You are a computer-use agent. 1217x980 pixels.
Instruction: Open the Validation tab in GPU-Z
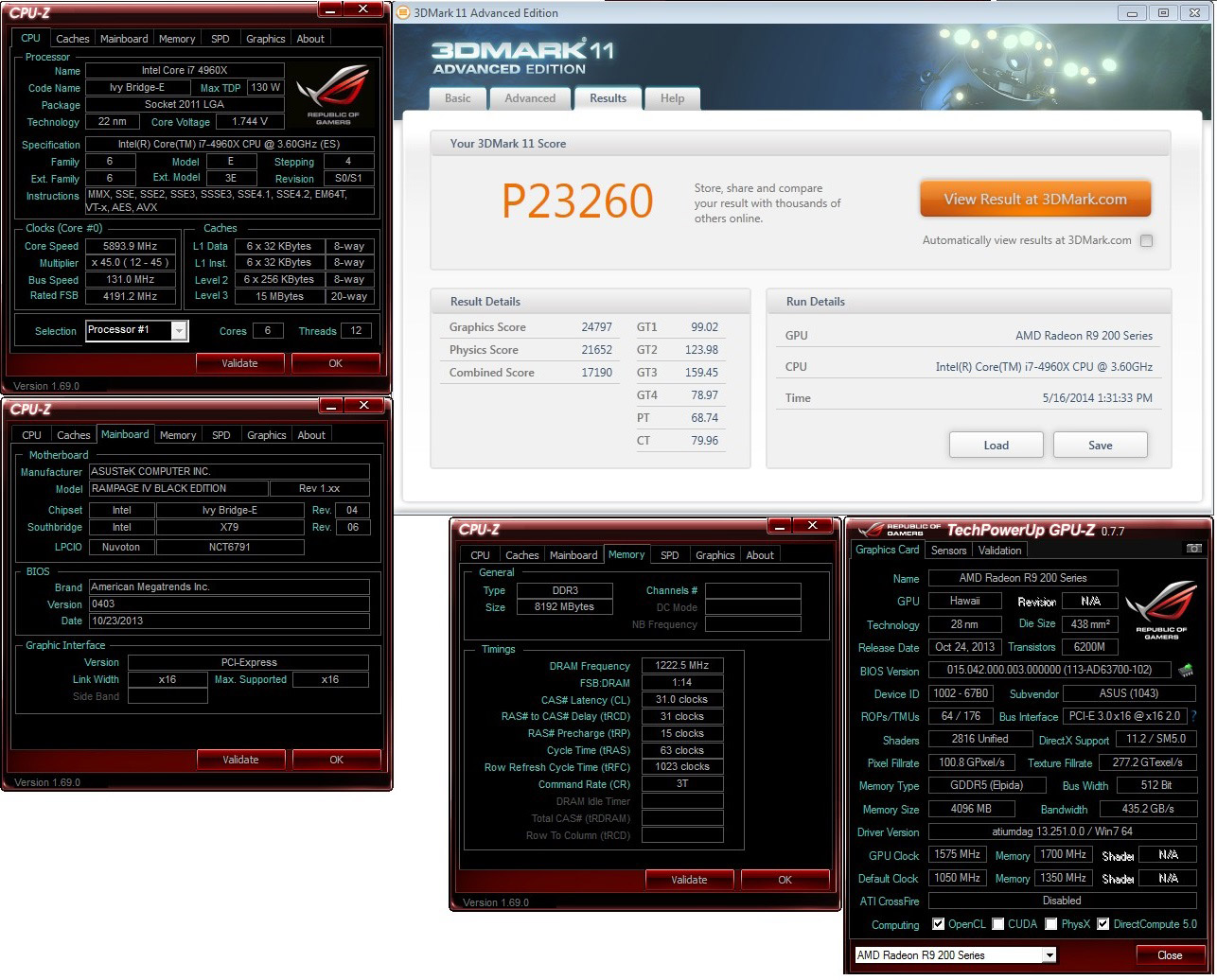pos(999,551)
